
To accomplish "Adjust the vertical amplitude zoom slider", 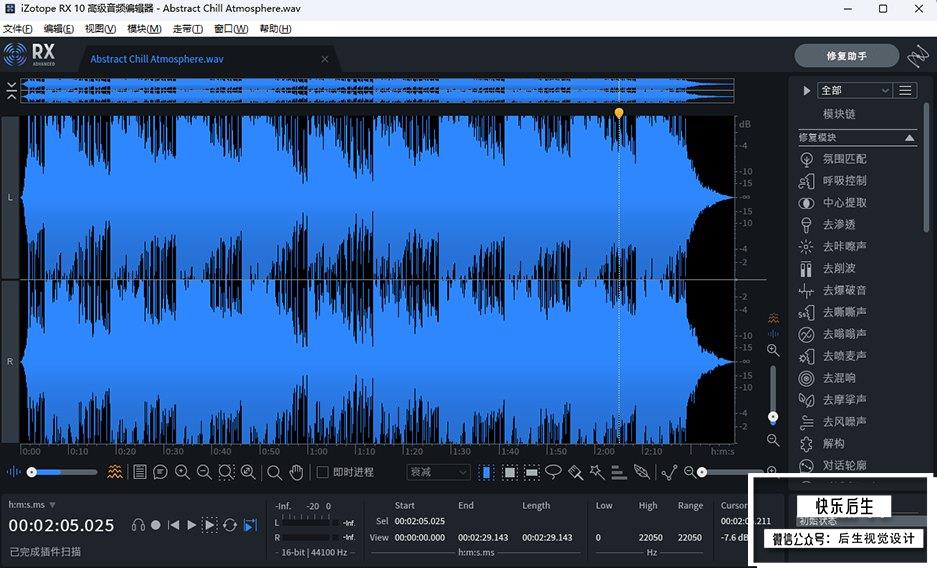I will tap(773, 394).
